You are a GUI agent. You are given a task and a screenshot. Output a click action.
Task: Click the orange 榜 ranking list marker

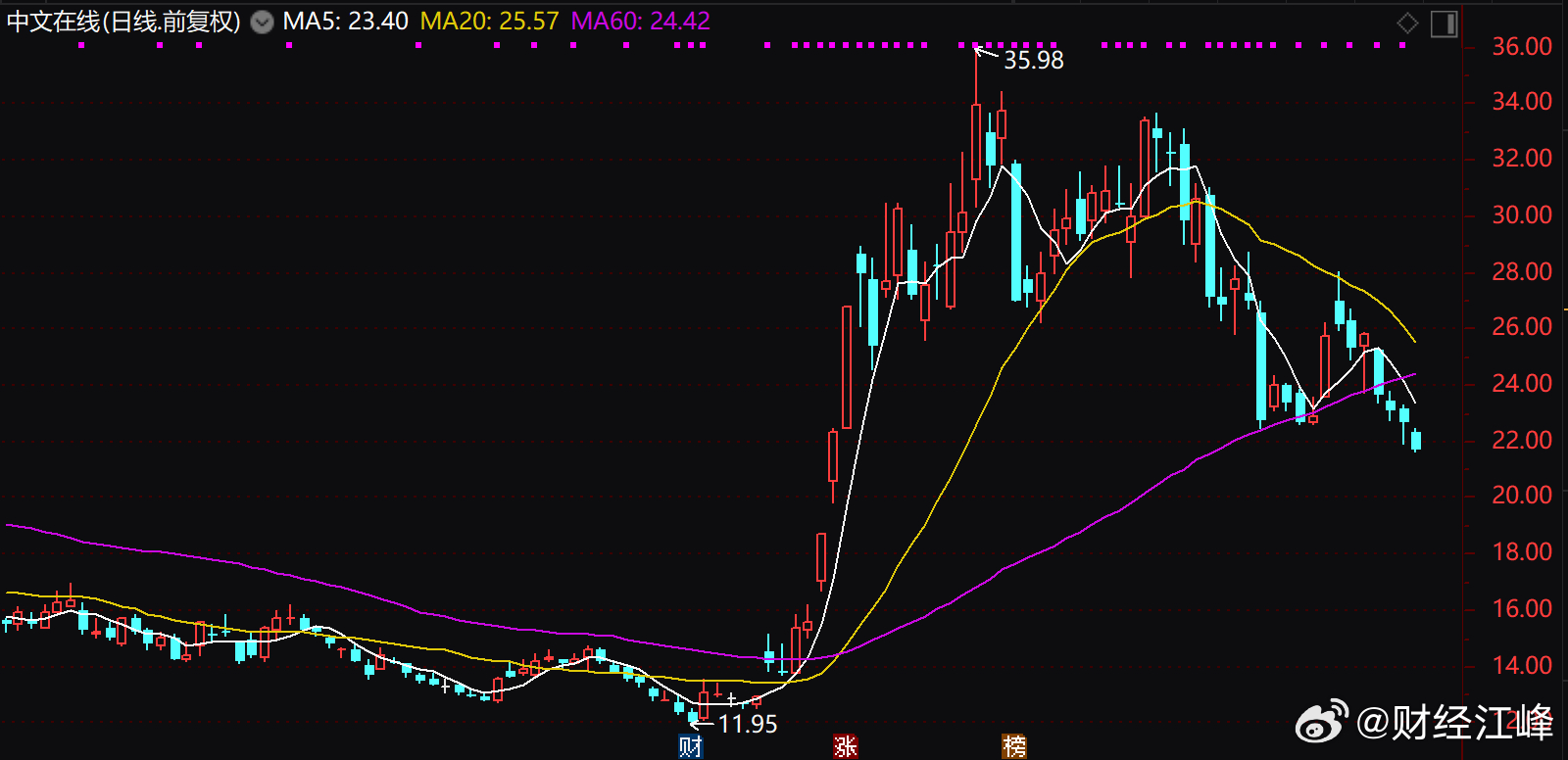click(1014, 747)
